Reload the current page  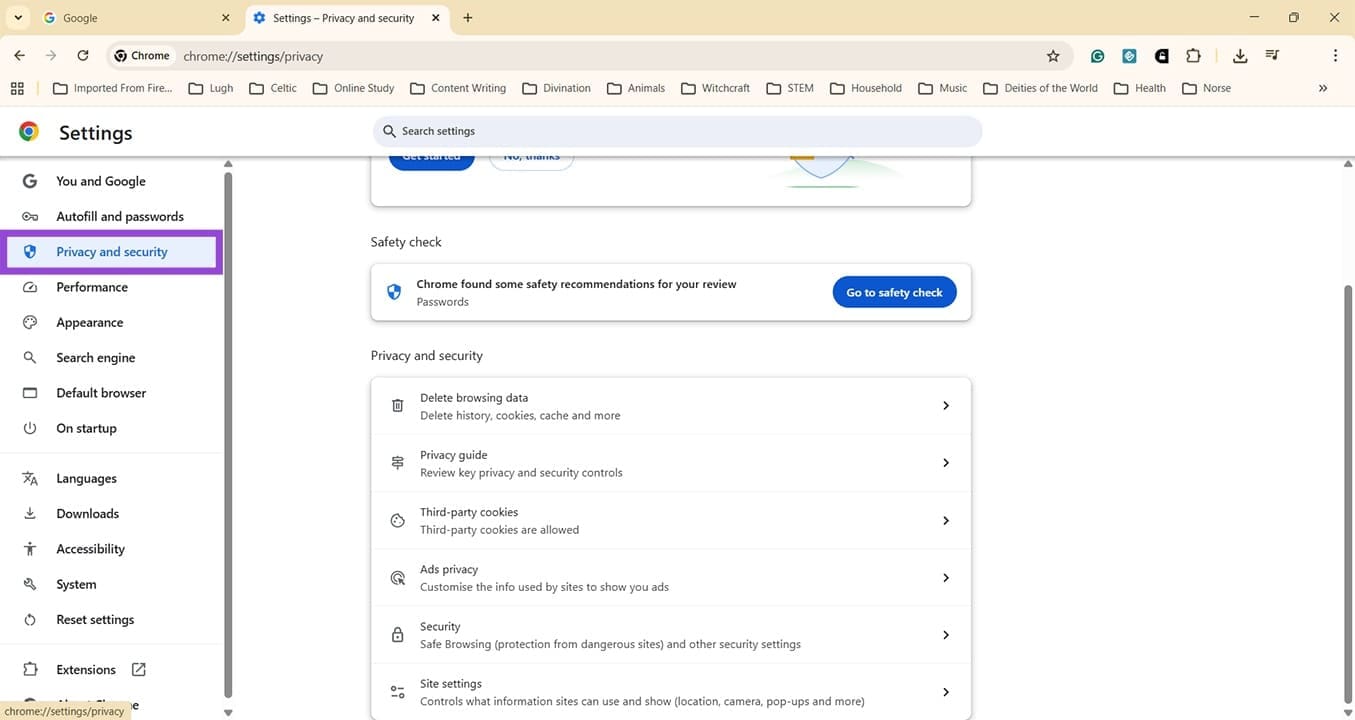coord(83,55)
